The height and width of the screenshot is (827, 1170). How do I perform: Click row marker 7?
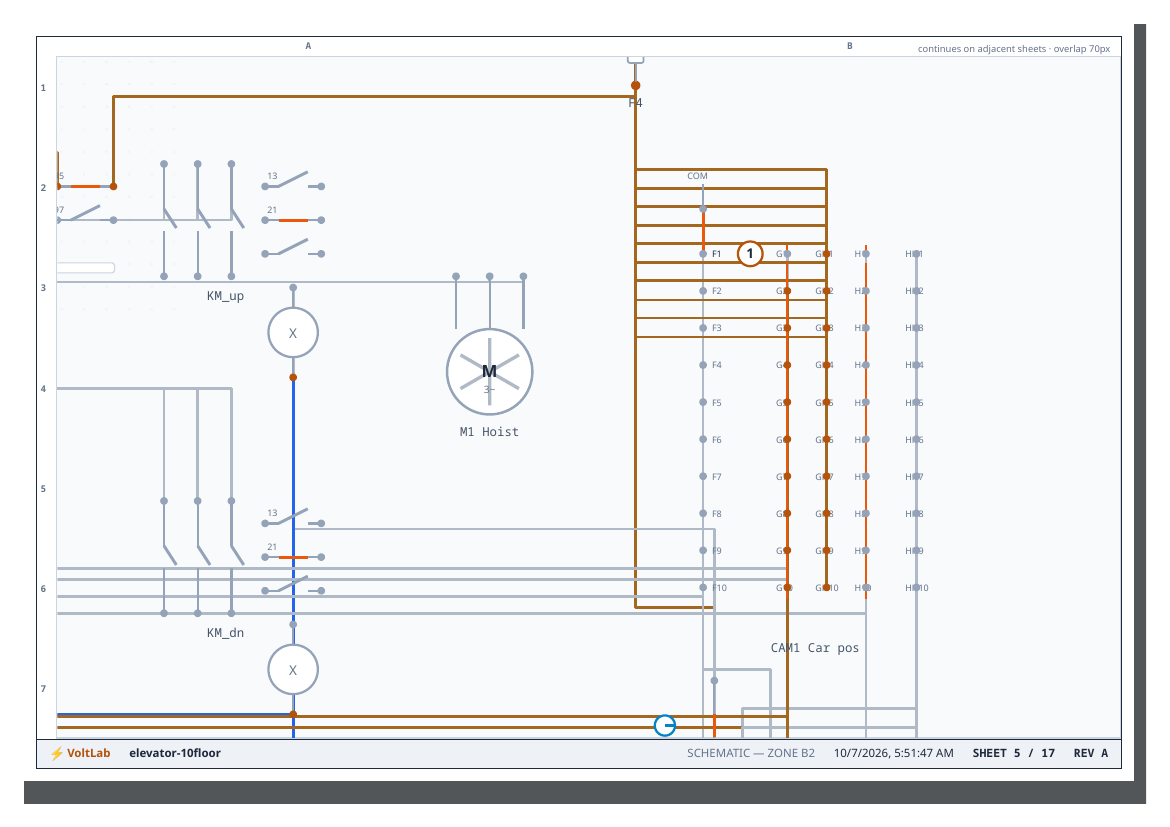[x=43, y=689]
